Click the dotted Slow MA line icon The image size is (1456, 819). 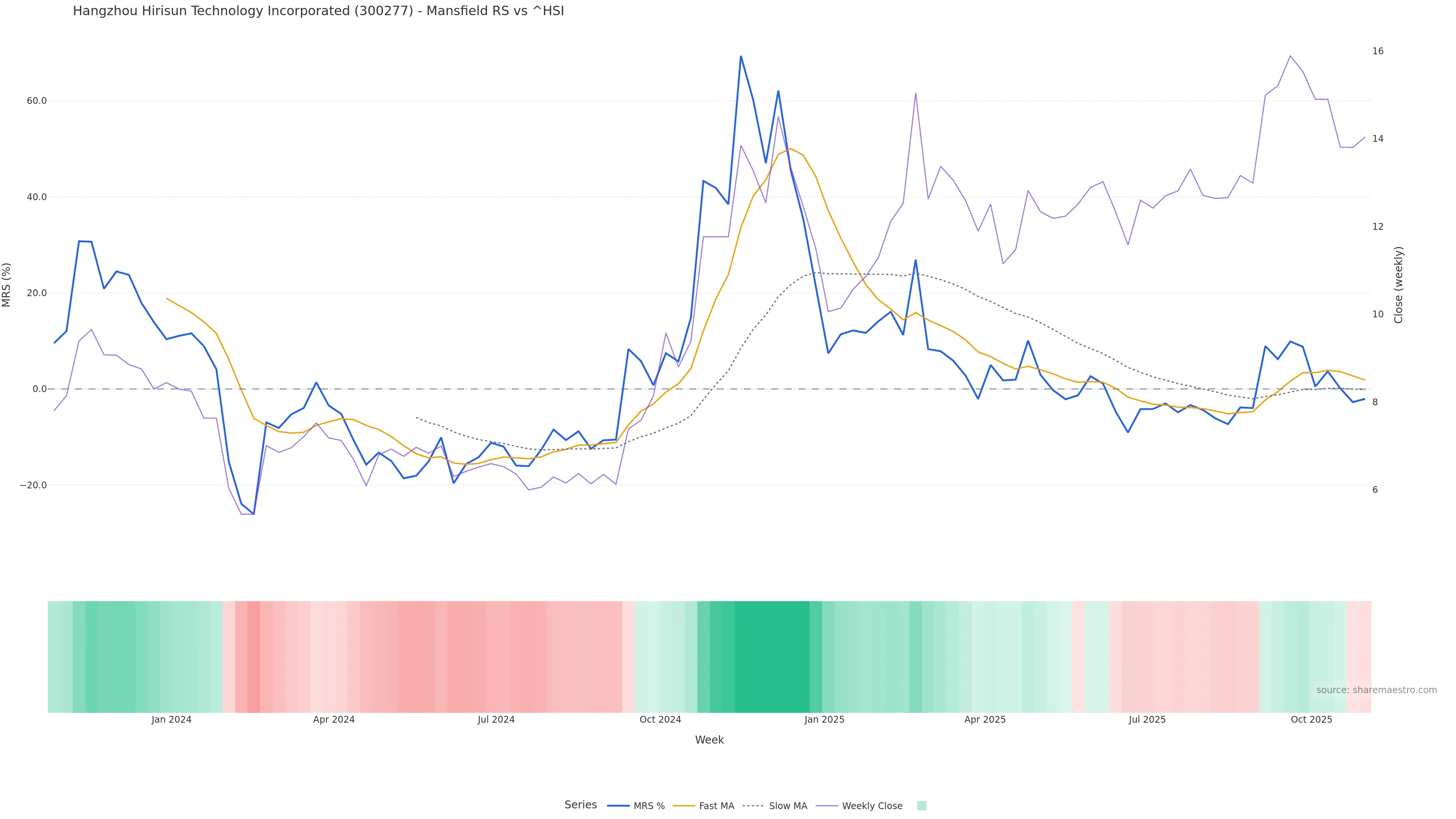click(753, 806)
